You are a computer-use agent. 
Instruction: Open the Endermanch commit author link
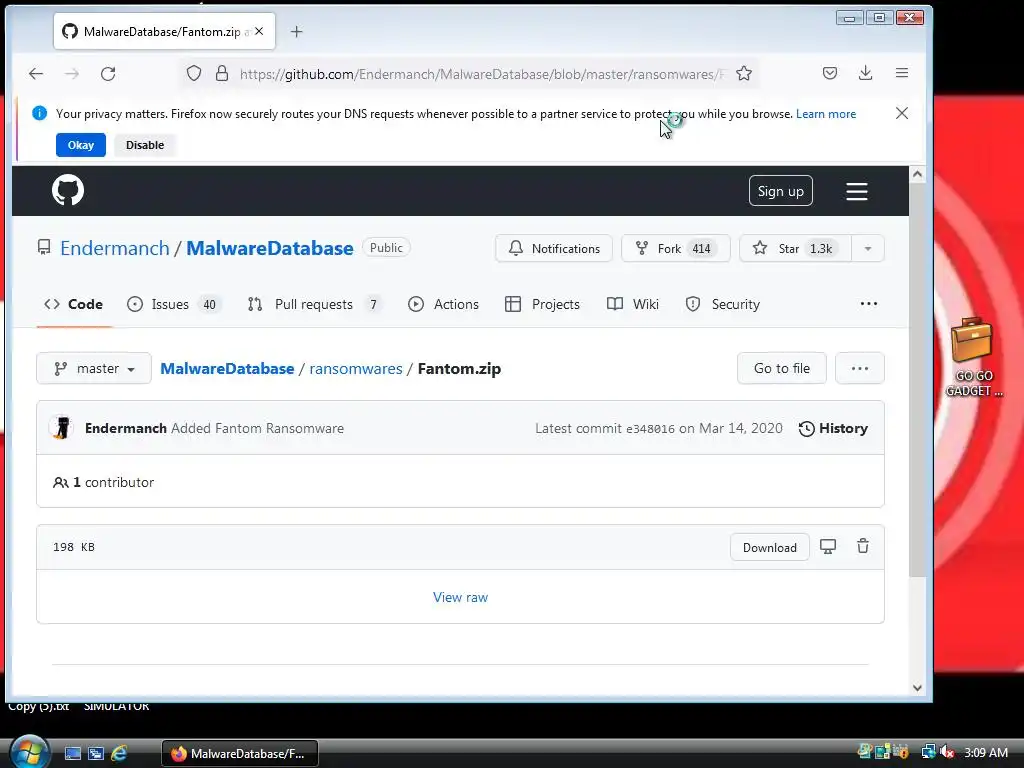[125, 428]
